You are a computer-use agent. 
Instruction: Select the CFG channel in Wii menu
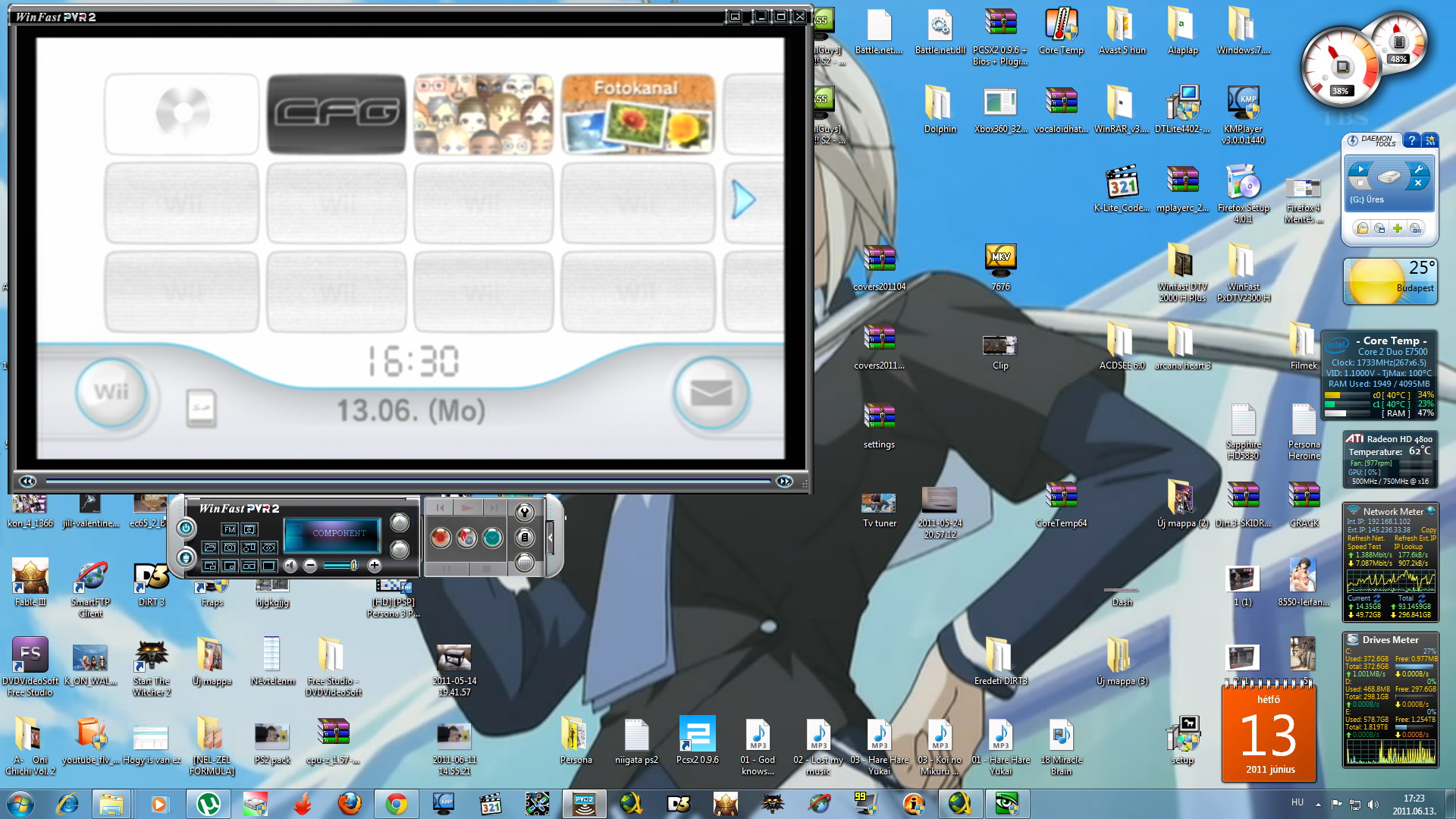[335, 114]
